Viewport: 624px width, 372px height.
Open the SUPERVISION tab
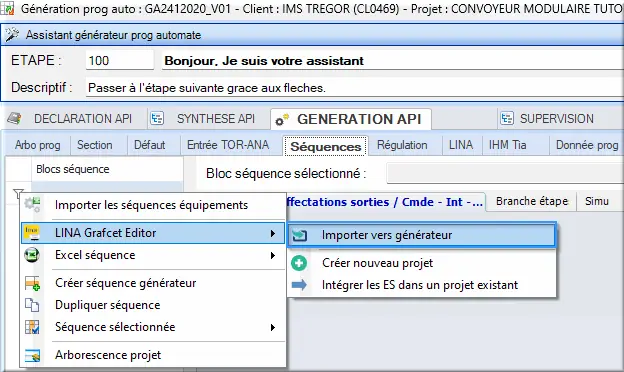[556, 119]
